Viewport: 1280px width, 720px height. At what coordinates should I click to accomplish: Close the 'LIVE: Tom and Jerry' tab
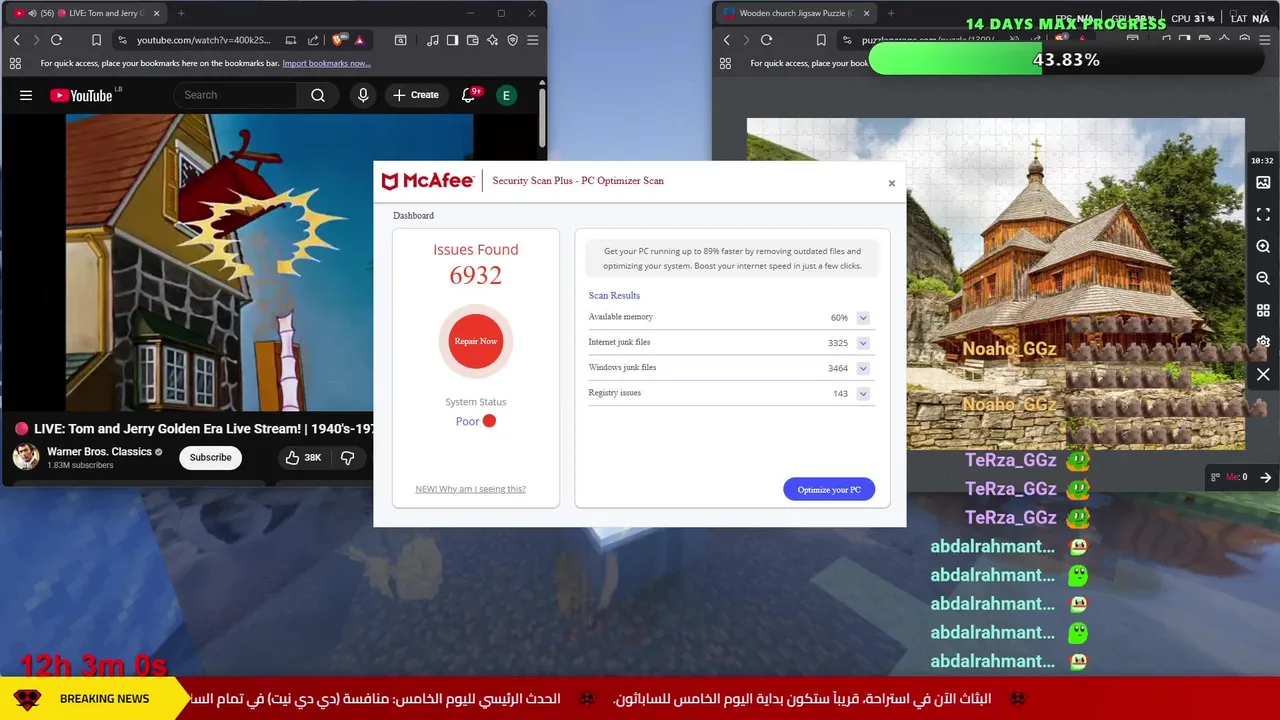point(156,13)
